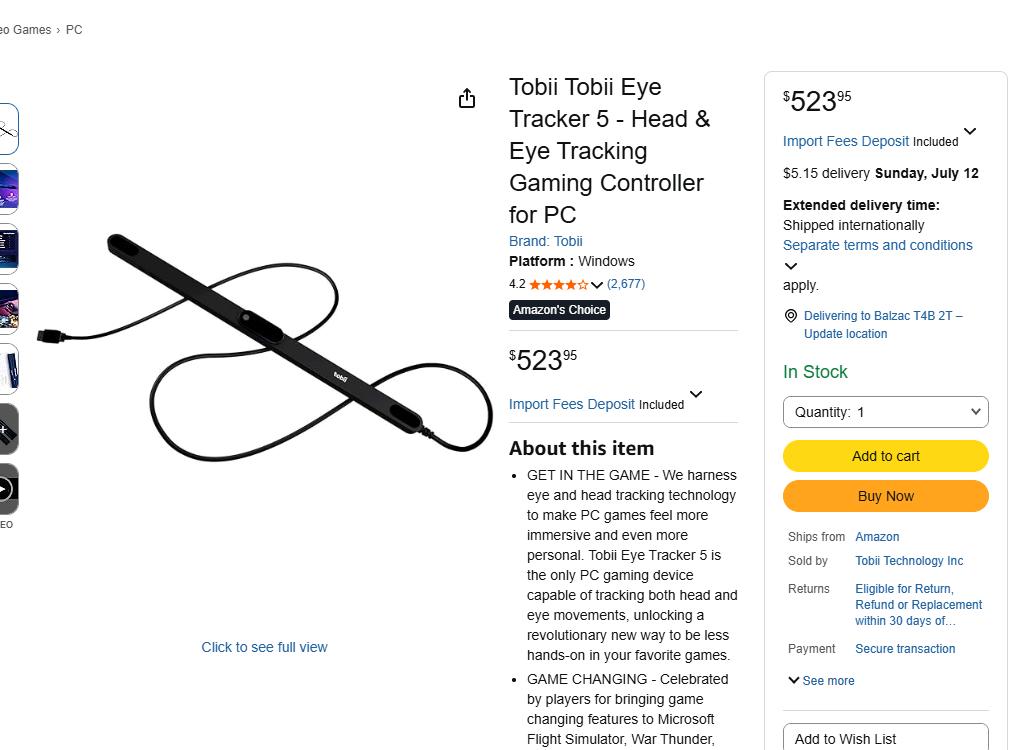
Task: Click Add to cart button
Action: pyautogui.click(x=885, y=456)
